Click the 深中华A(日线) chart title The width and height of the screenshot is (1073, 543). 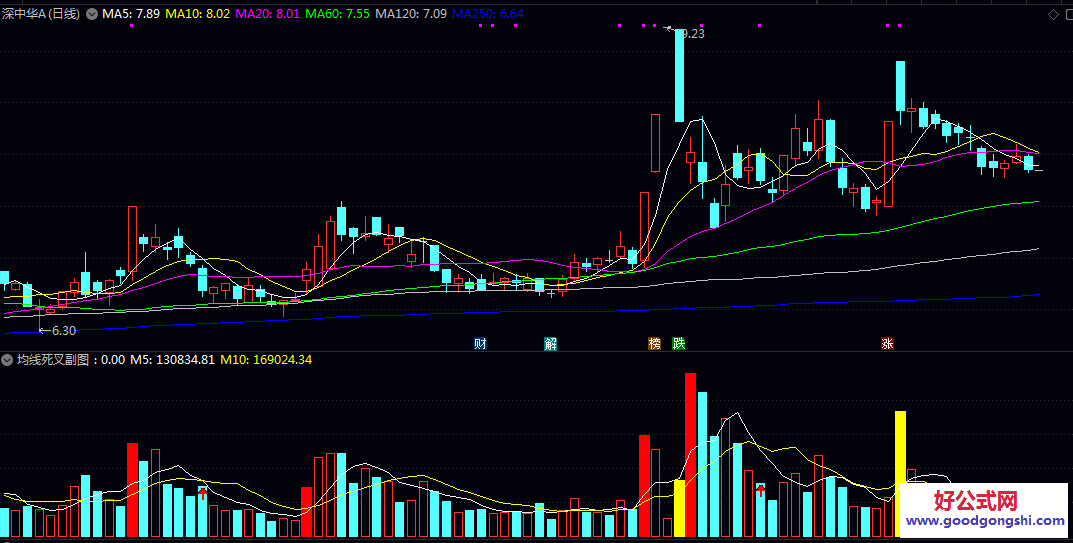pyautogui.click(x=41, y=14)
